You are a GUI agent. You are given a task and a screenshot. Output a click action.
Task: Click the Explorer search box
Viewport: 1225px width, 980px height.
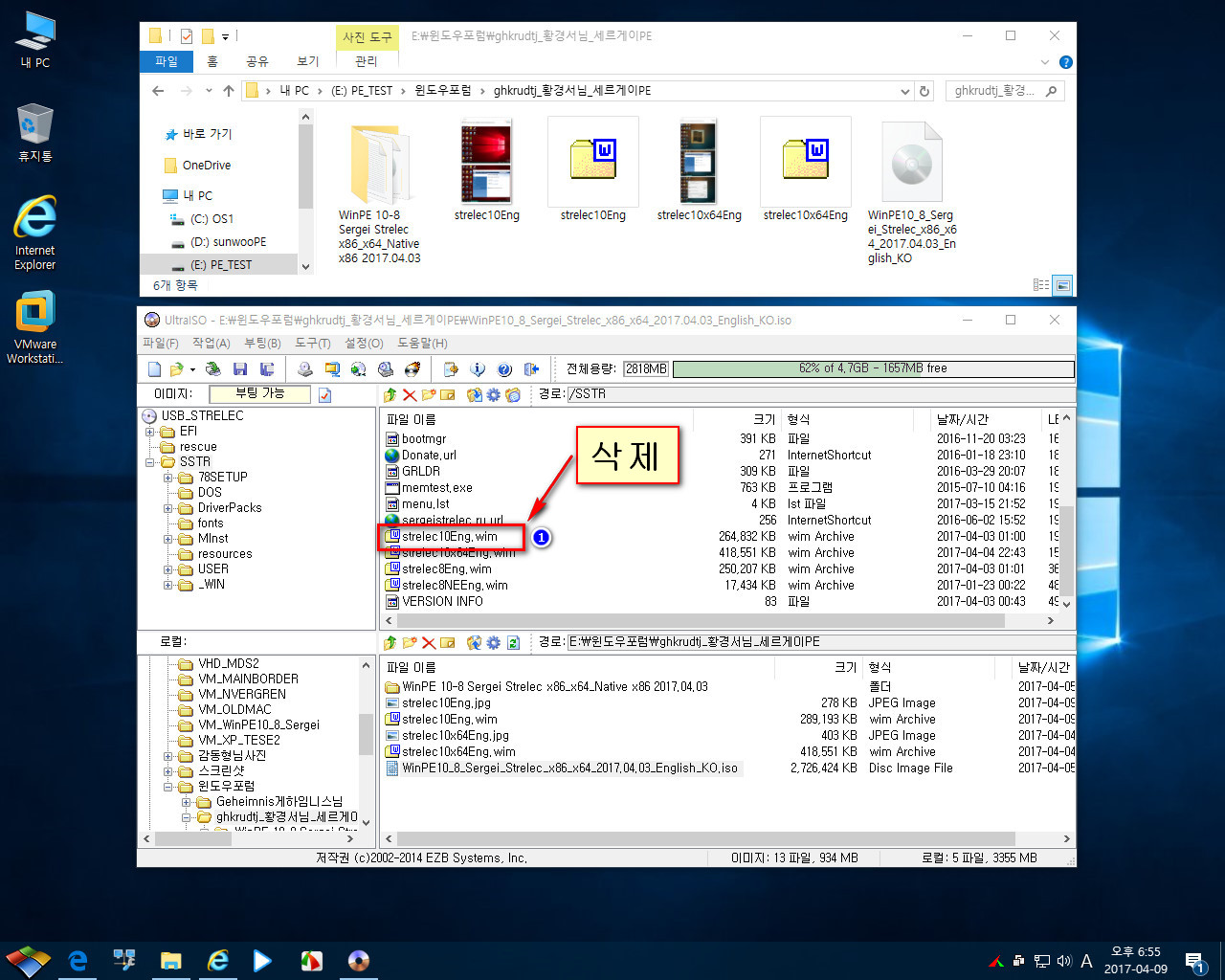tap(1006, 91)
